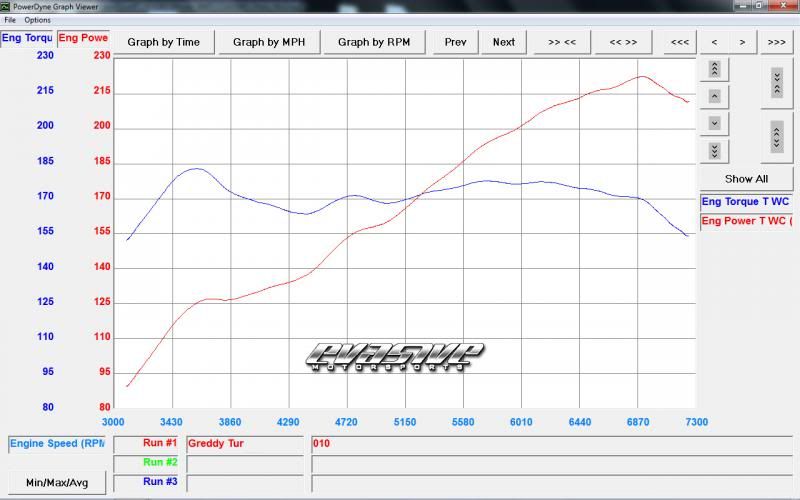Image resolution: width=800 pixels, height=500 pixels.
Task: Click the single up chevron button
Action: [x=714, y=96]
